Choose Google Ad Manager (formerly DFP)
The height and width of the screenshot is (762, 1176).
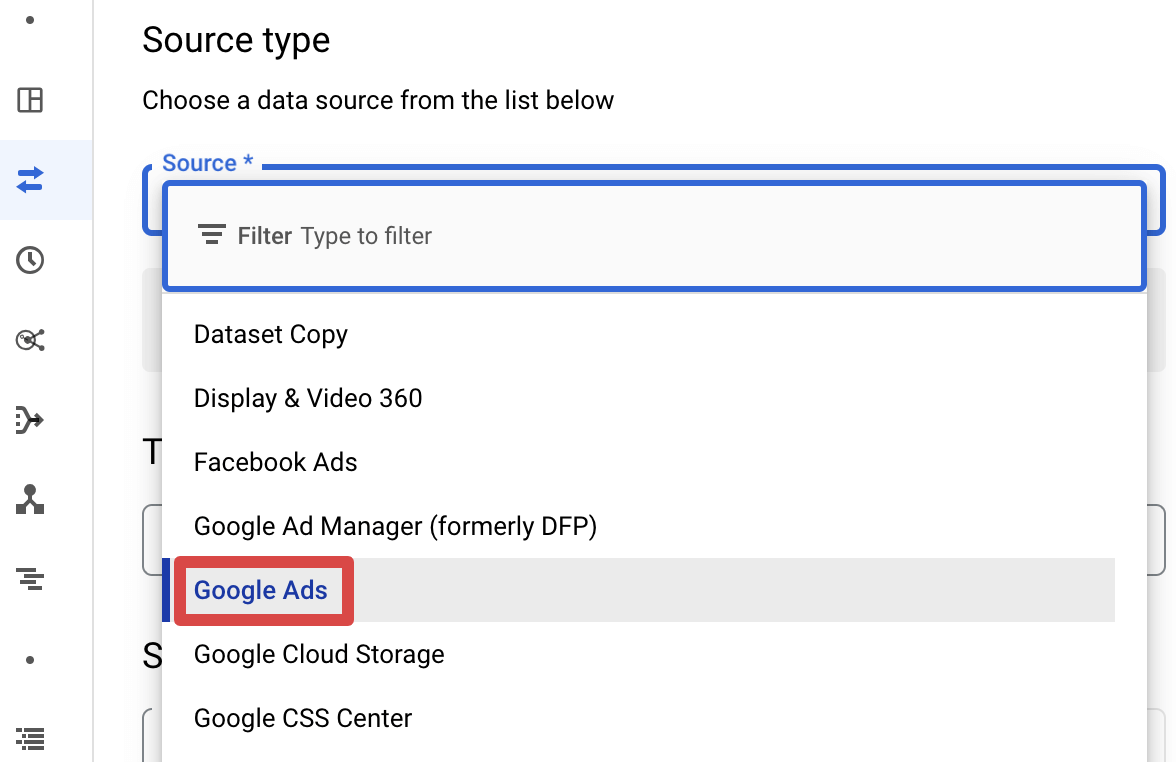(638, 526)
